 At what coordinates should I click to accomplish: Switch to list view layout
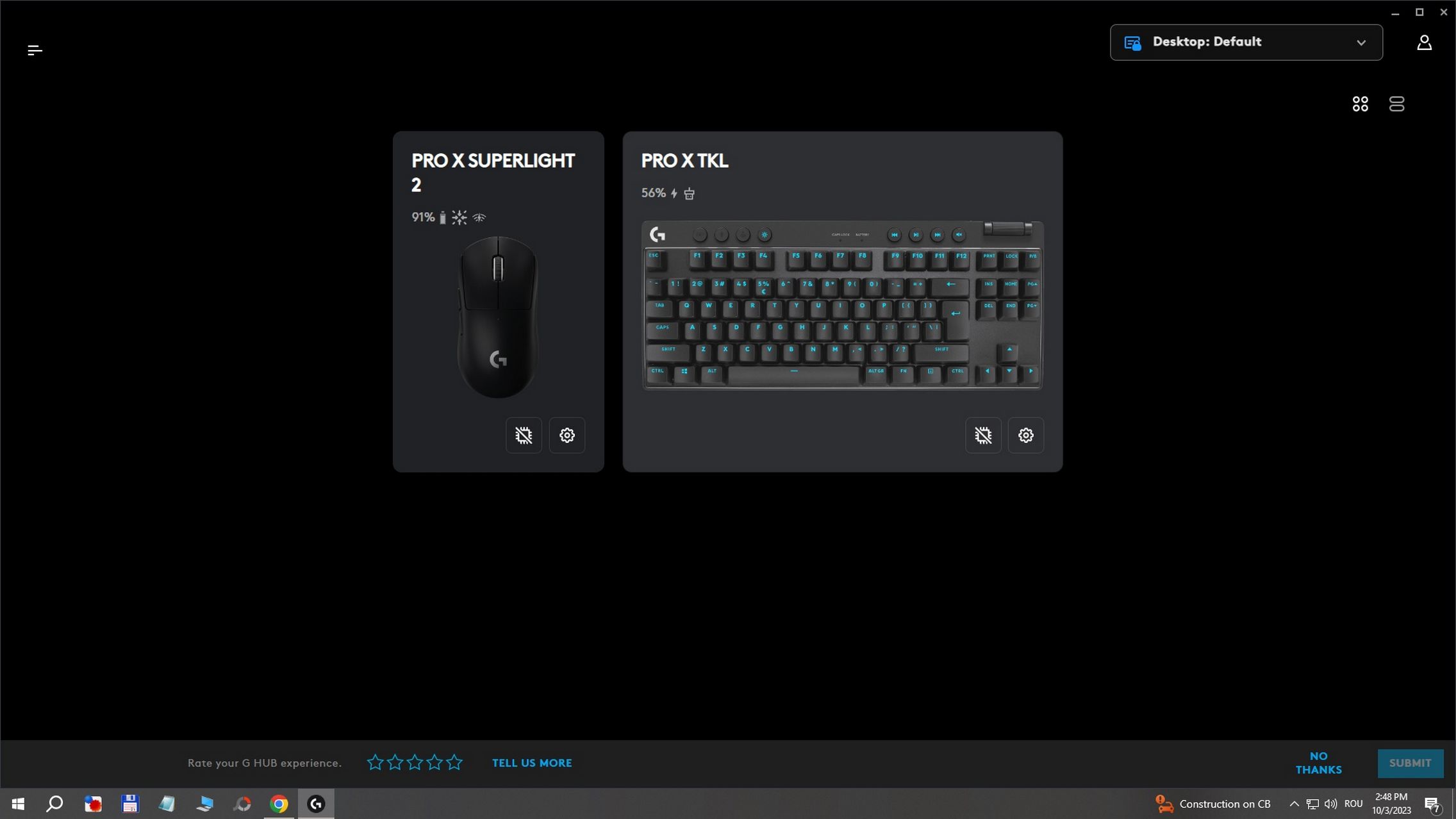click(1396, 104)
